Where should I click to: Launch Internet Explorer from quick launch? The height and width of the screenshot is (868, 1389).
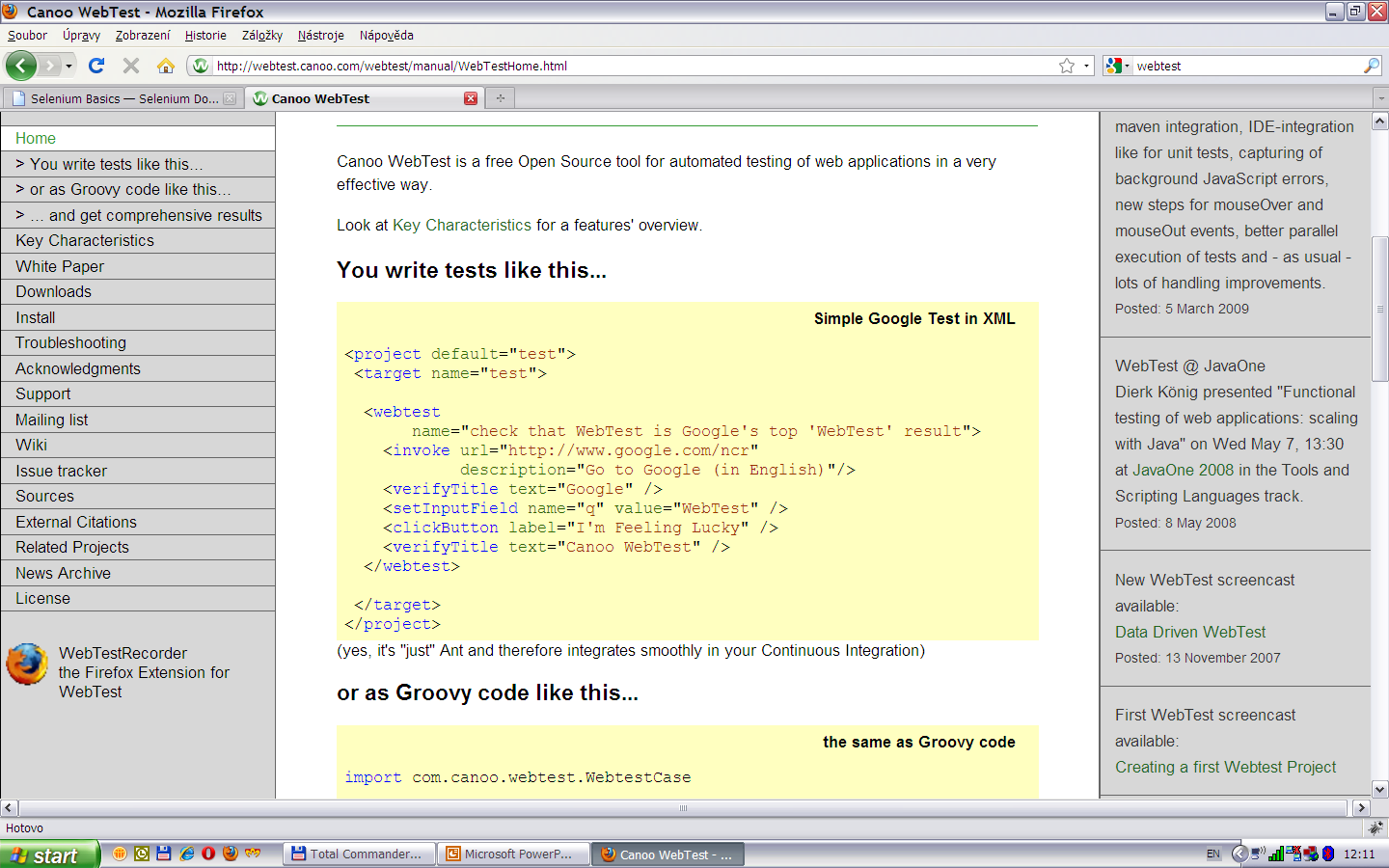[186, 854]
